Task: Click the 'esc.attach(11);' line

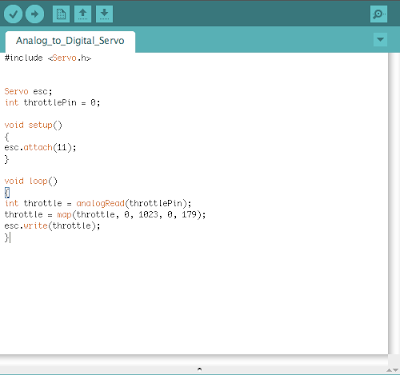Action: 40,147
